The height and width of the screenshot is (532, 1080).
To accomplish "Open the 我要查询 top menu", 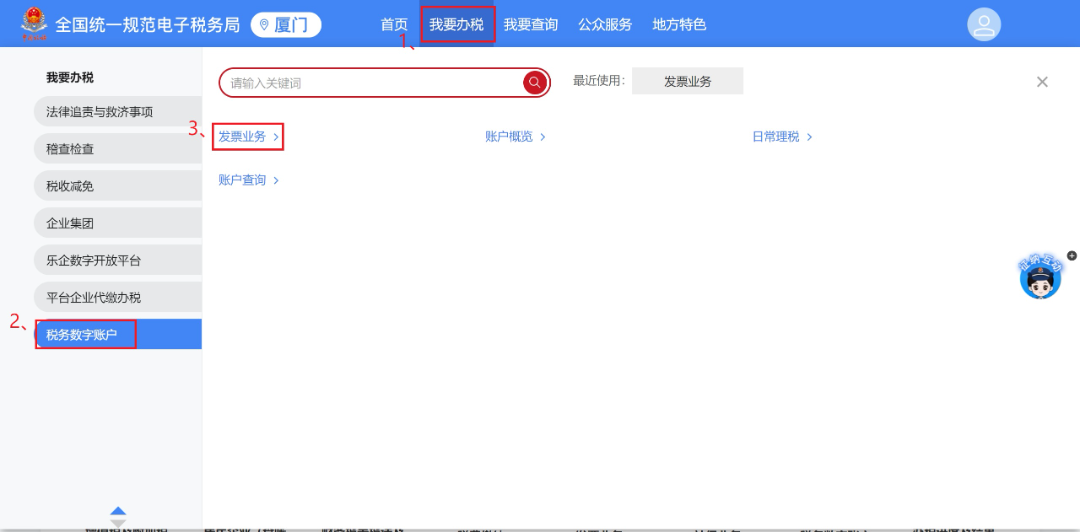I will point(530,25).
